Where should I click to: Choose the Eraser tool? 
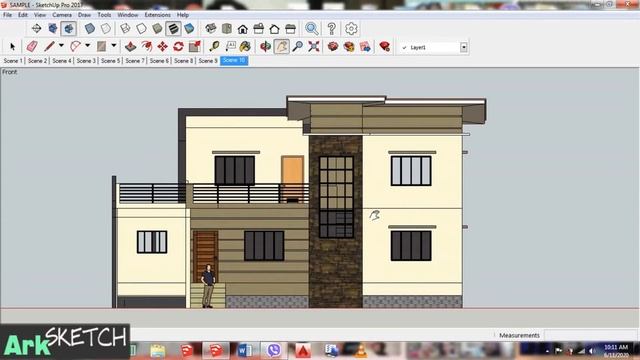pyautogui.click(x=32, y=47)
